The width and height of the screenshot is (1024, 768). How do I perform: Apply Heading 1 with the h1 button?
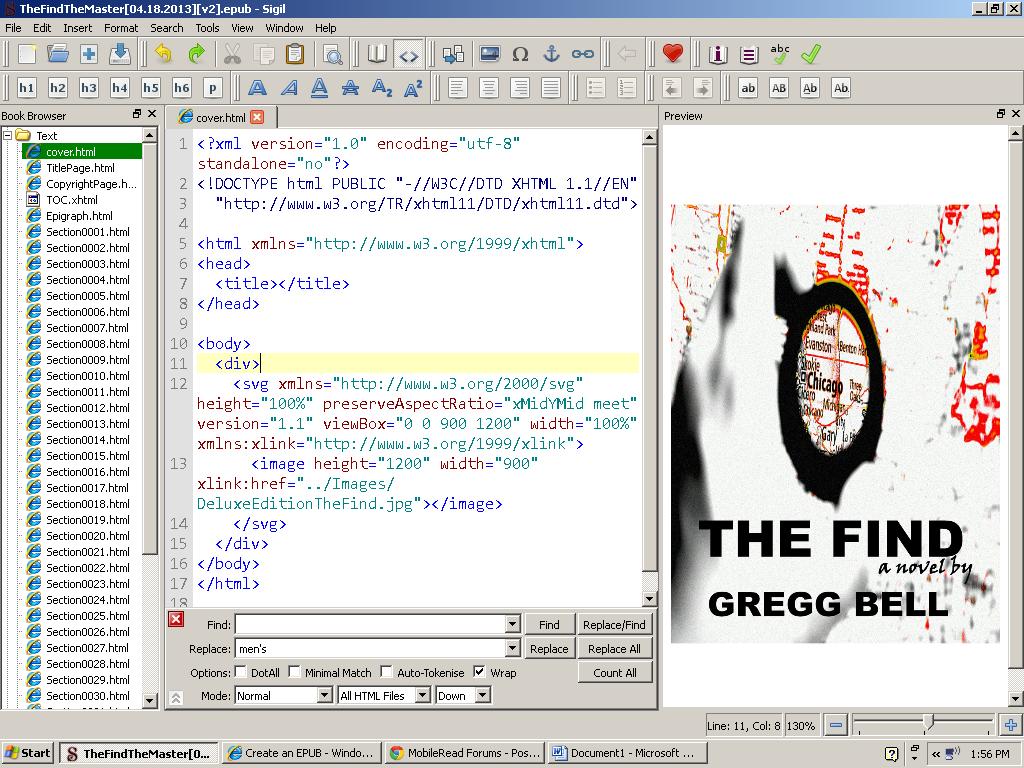26,88
